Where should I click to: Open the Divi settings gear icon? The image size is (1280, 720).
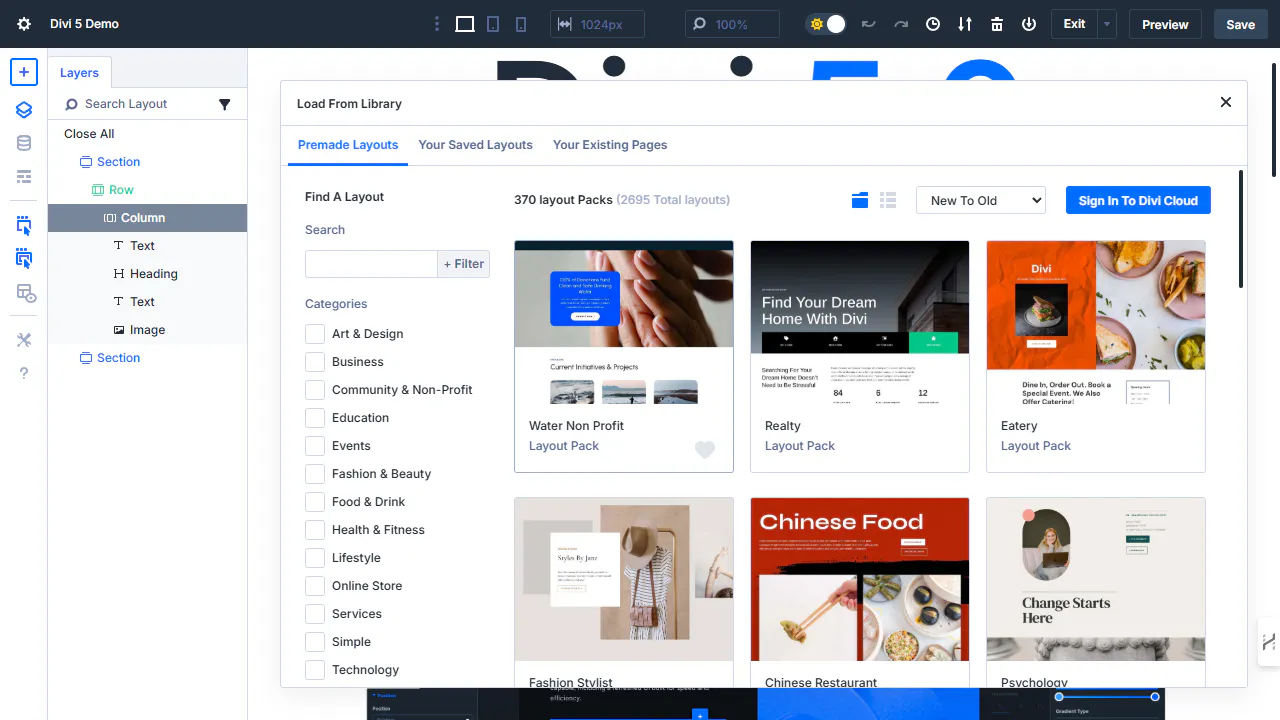pos(24,24)
